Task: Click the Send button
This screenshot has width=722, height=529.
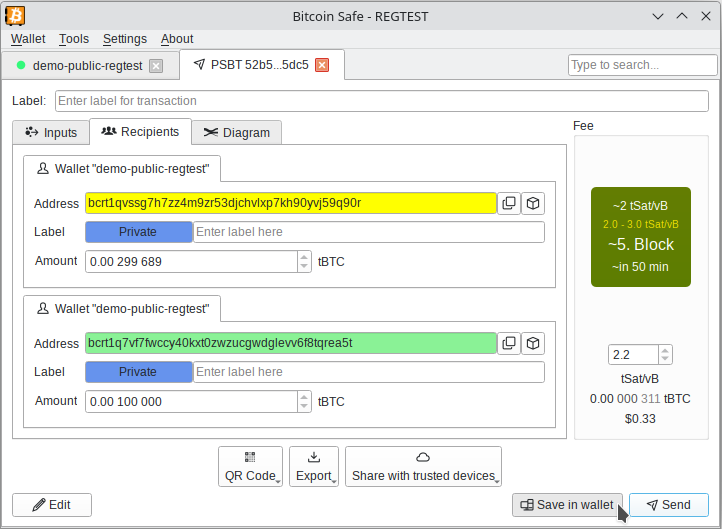Action: pos(669,505)
